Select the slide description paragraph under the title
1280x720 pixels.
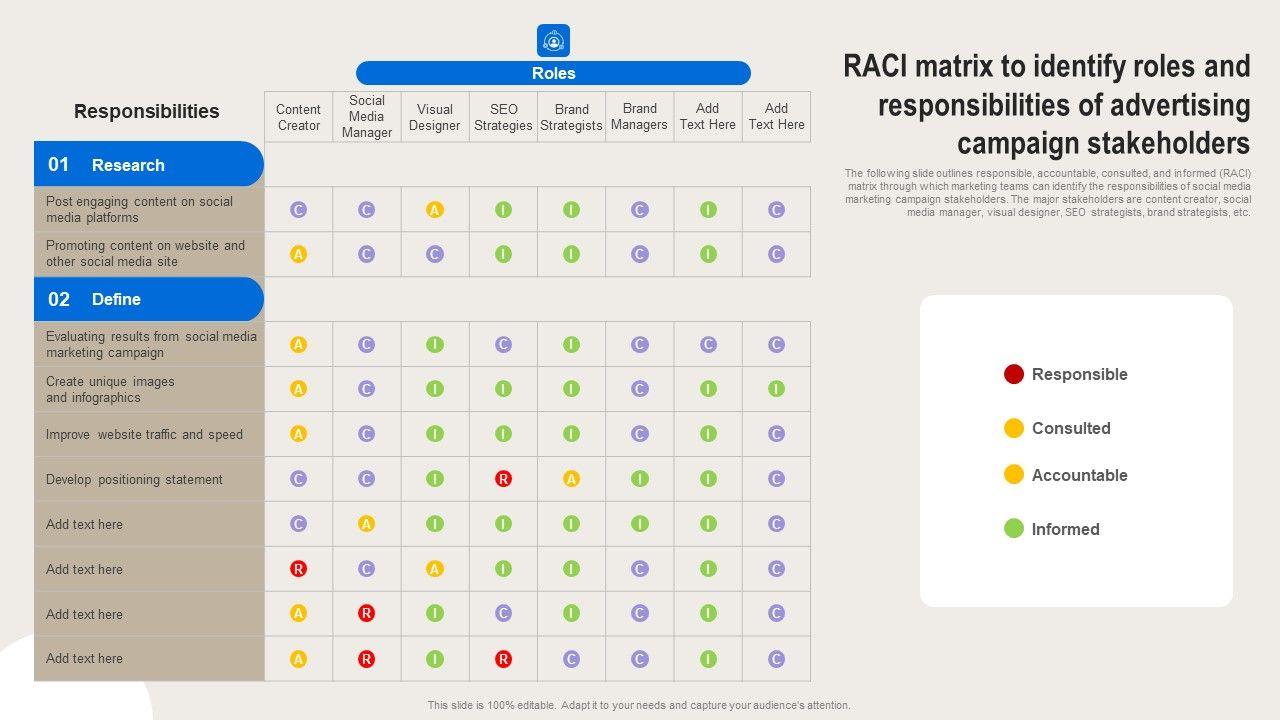[x=1047, y=193]
